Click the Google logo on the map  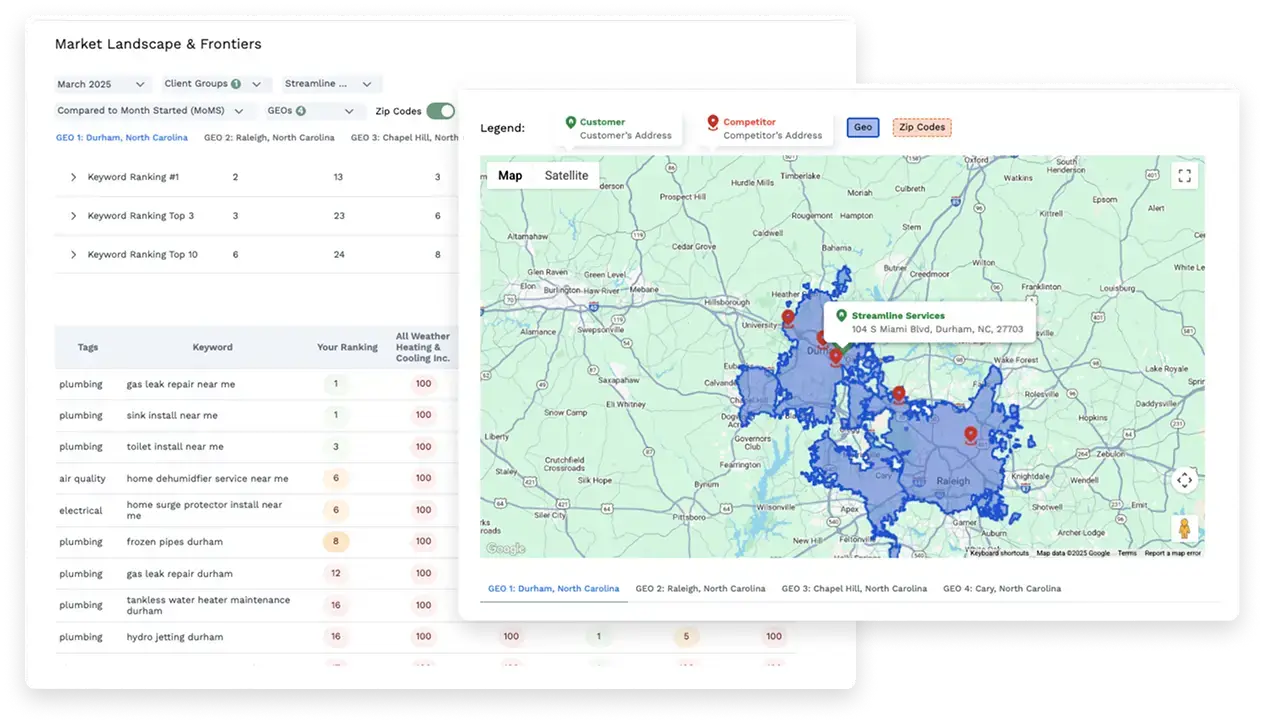(x=506, y=548)
